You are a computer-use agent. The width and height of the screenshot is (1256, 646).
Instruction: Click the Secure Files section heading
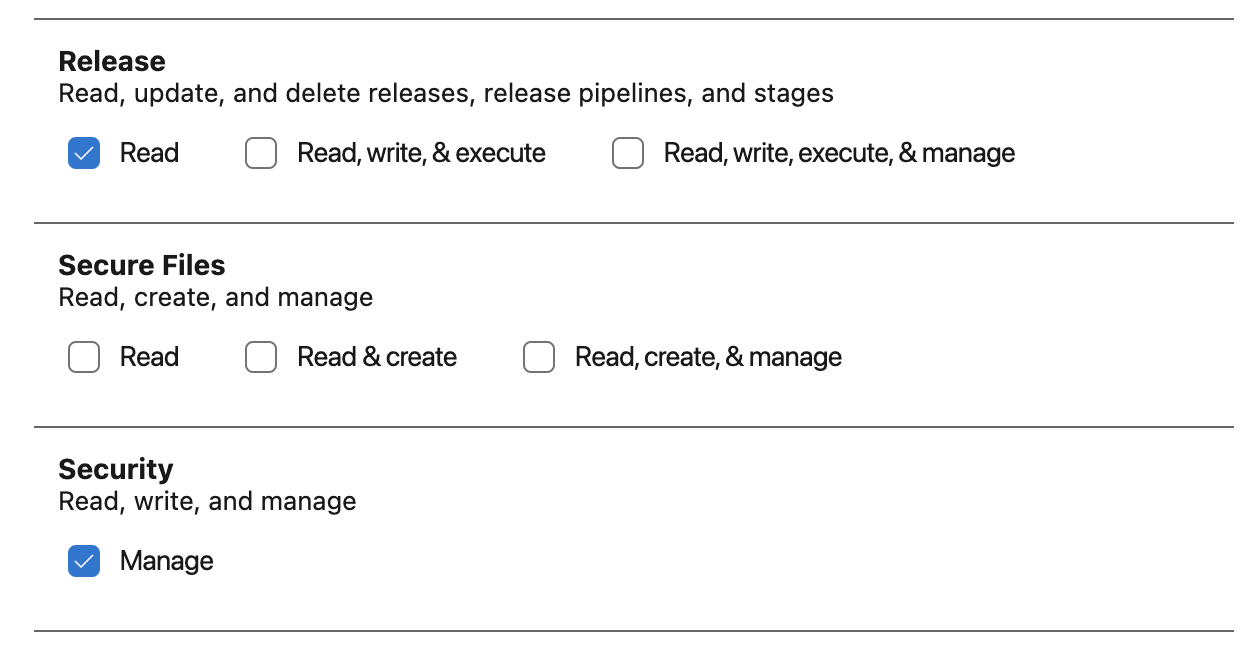tap(142, 265)
